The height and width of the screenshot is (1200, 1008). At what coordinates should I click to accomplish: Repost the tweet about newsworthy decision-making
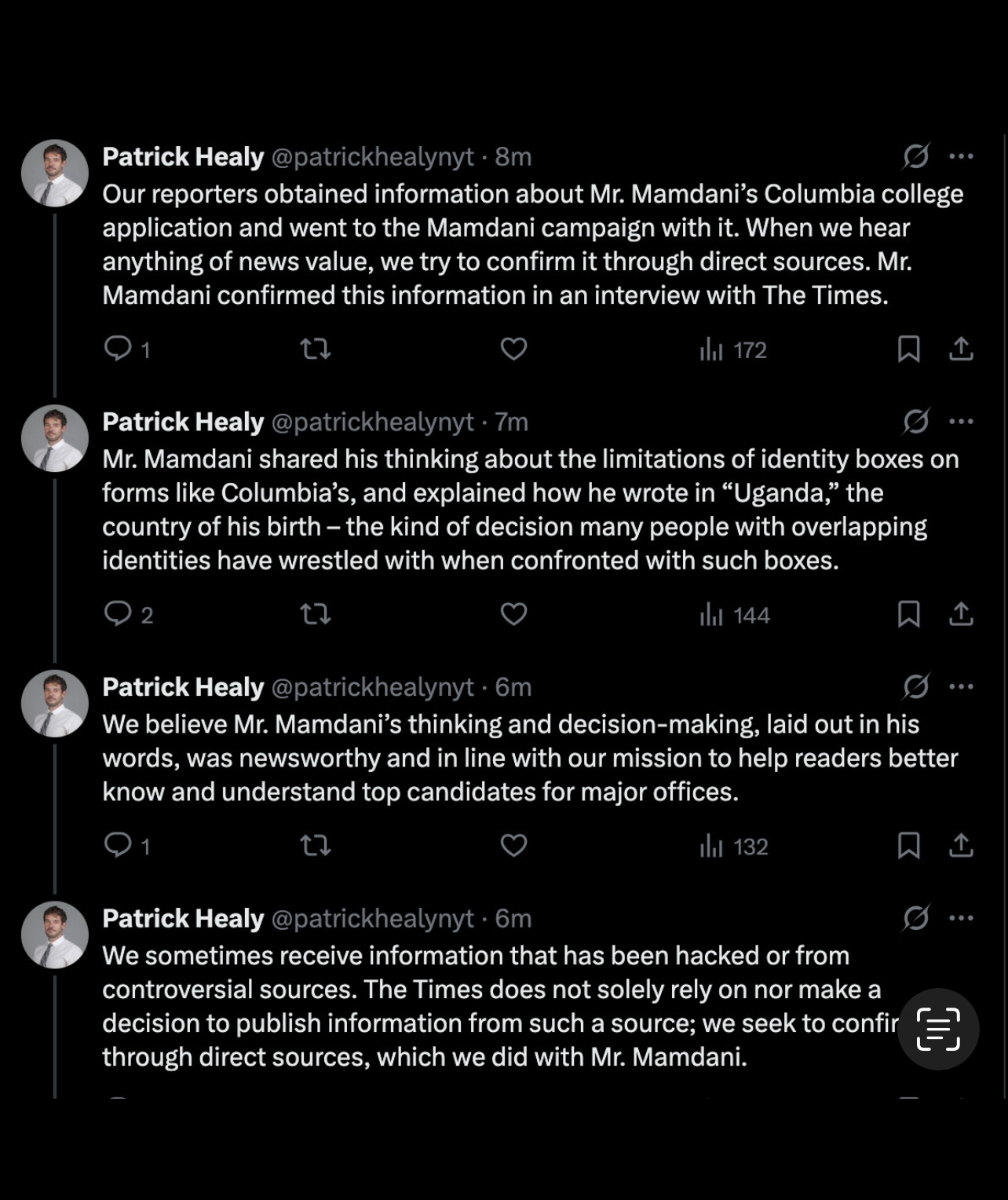coord(316,845)
